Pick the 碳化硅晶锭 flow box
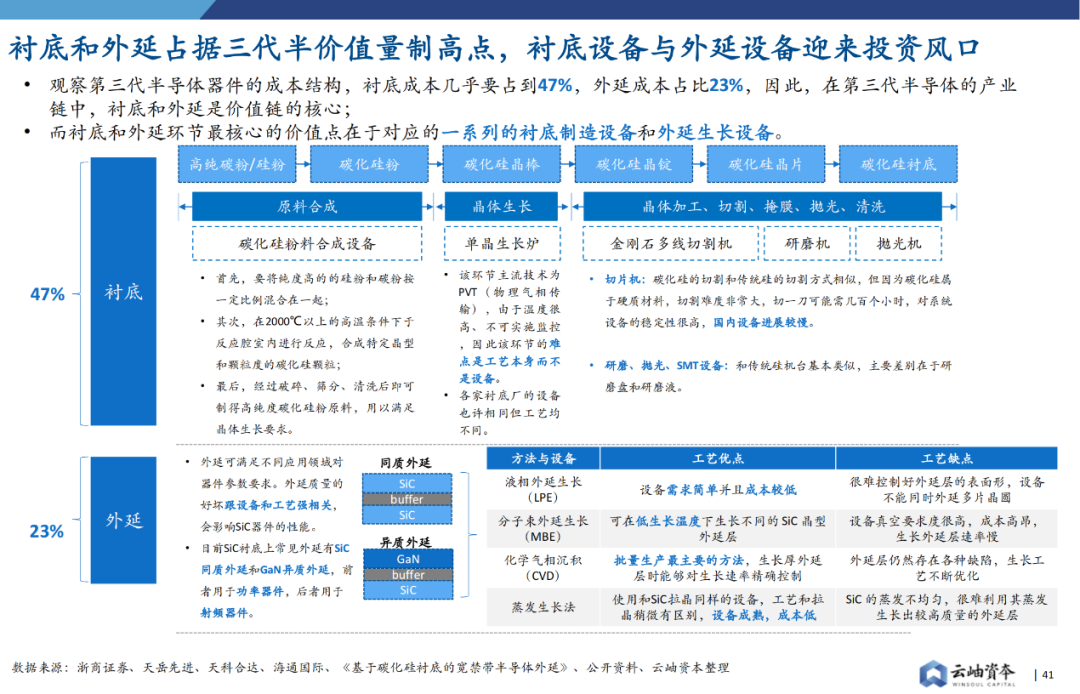The width and height of the screenshot is (1080, 694). point(634,164)
